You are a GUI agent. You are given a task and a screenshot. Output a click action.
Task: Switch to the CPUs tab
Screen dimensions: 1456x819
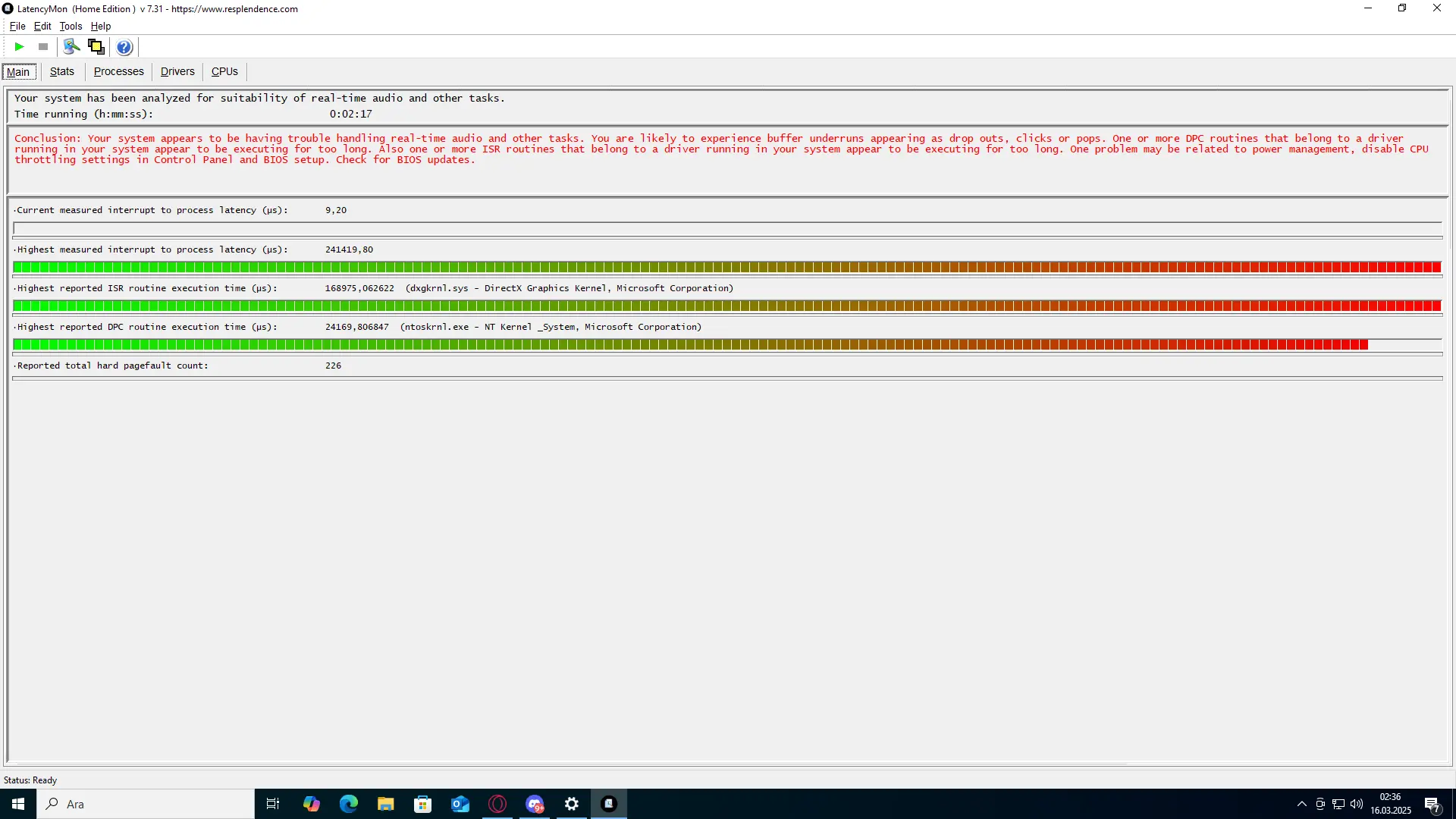224,71
